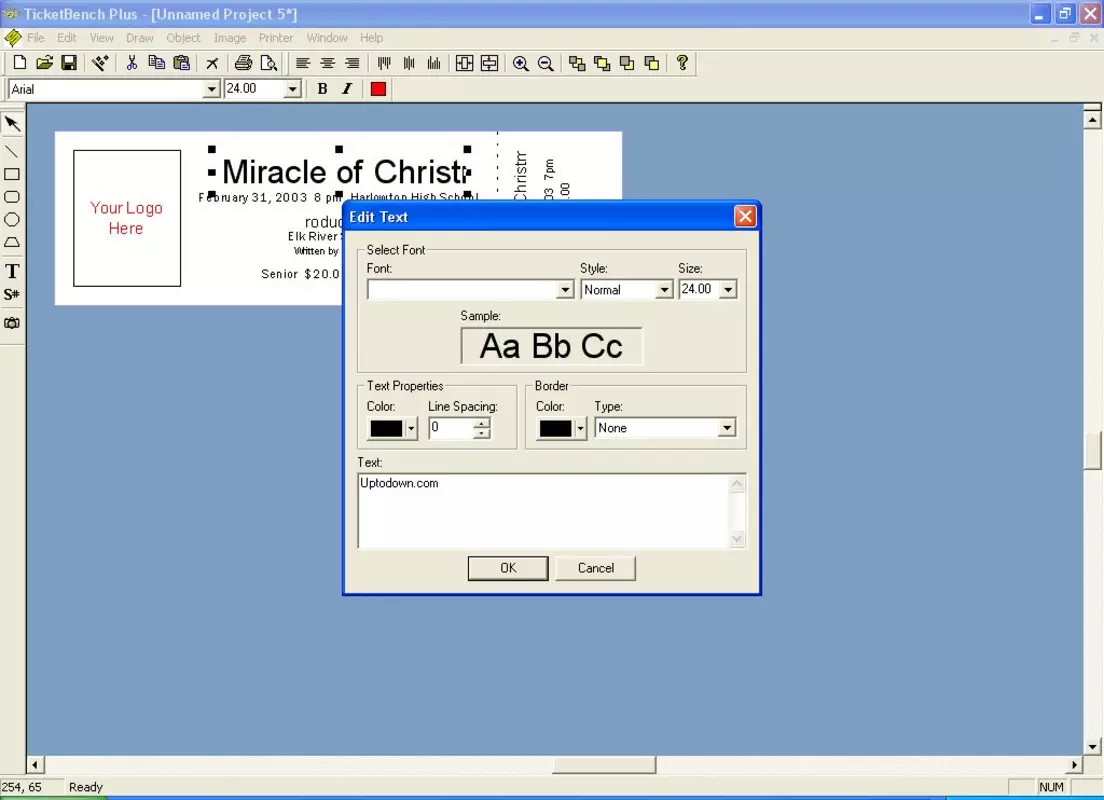The height and width of the screenshot is (800, 1104).
Task: Click the black Border Color swatch
Action: (556, 428)
